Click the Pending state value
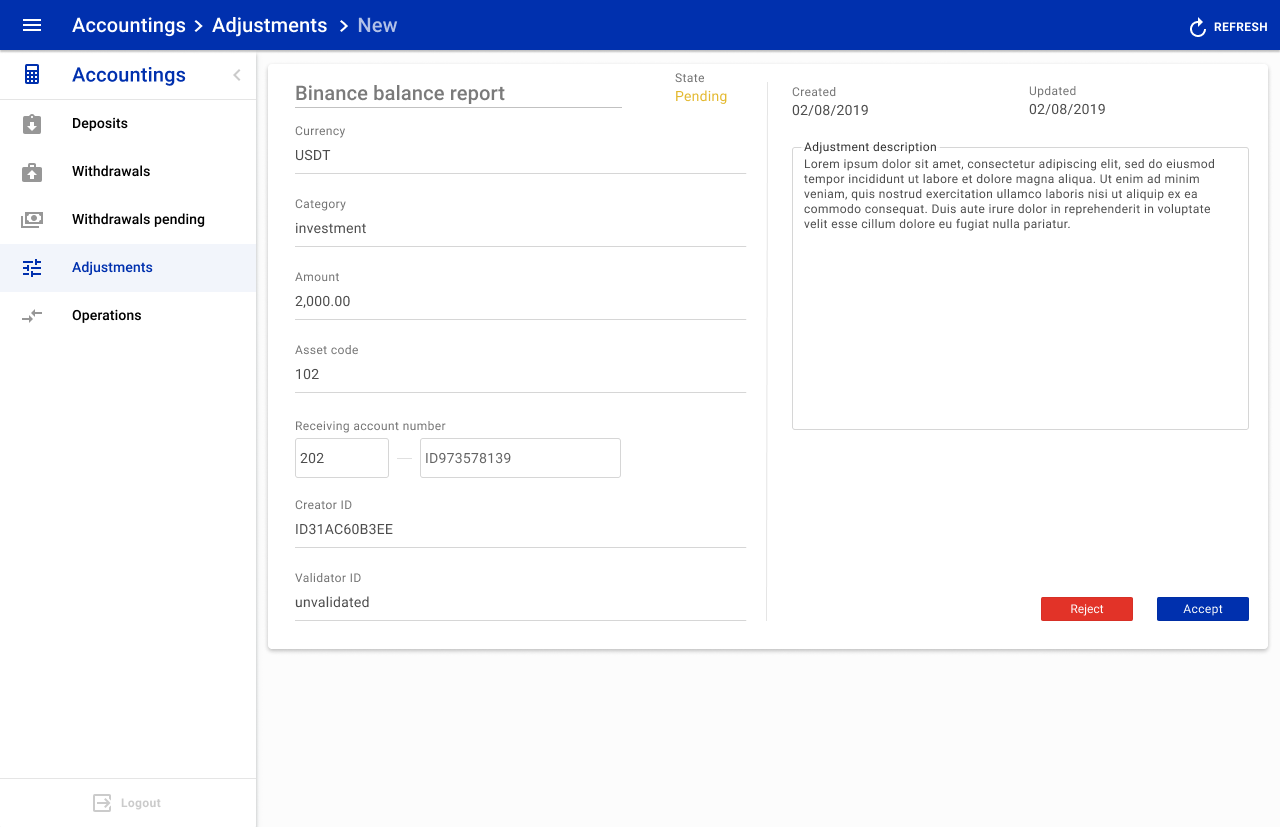1280x827 pixels. click(701, 97)
